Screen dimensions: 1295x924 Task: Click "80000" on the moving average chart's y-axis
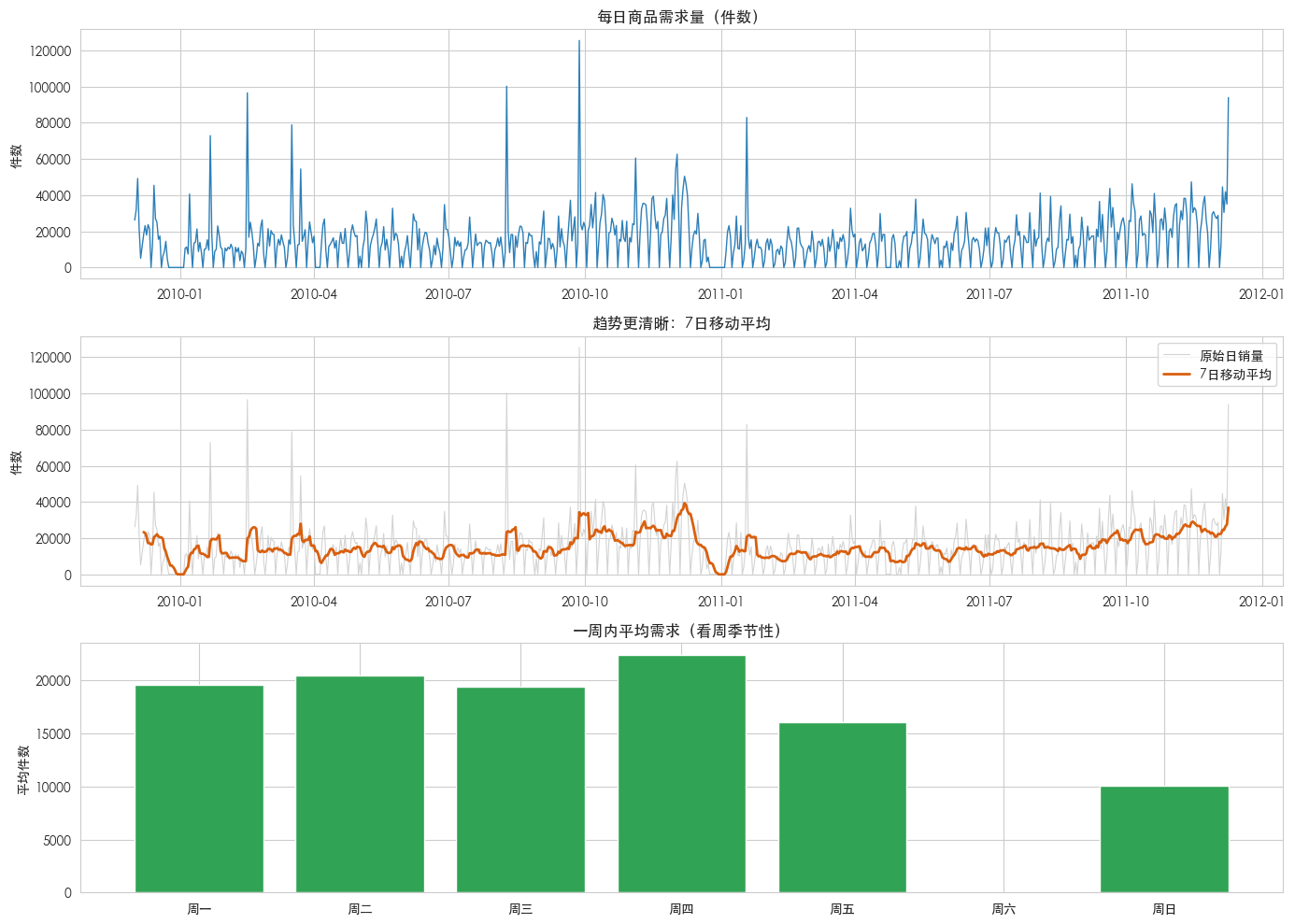click(x=53, y=431)
